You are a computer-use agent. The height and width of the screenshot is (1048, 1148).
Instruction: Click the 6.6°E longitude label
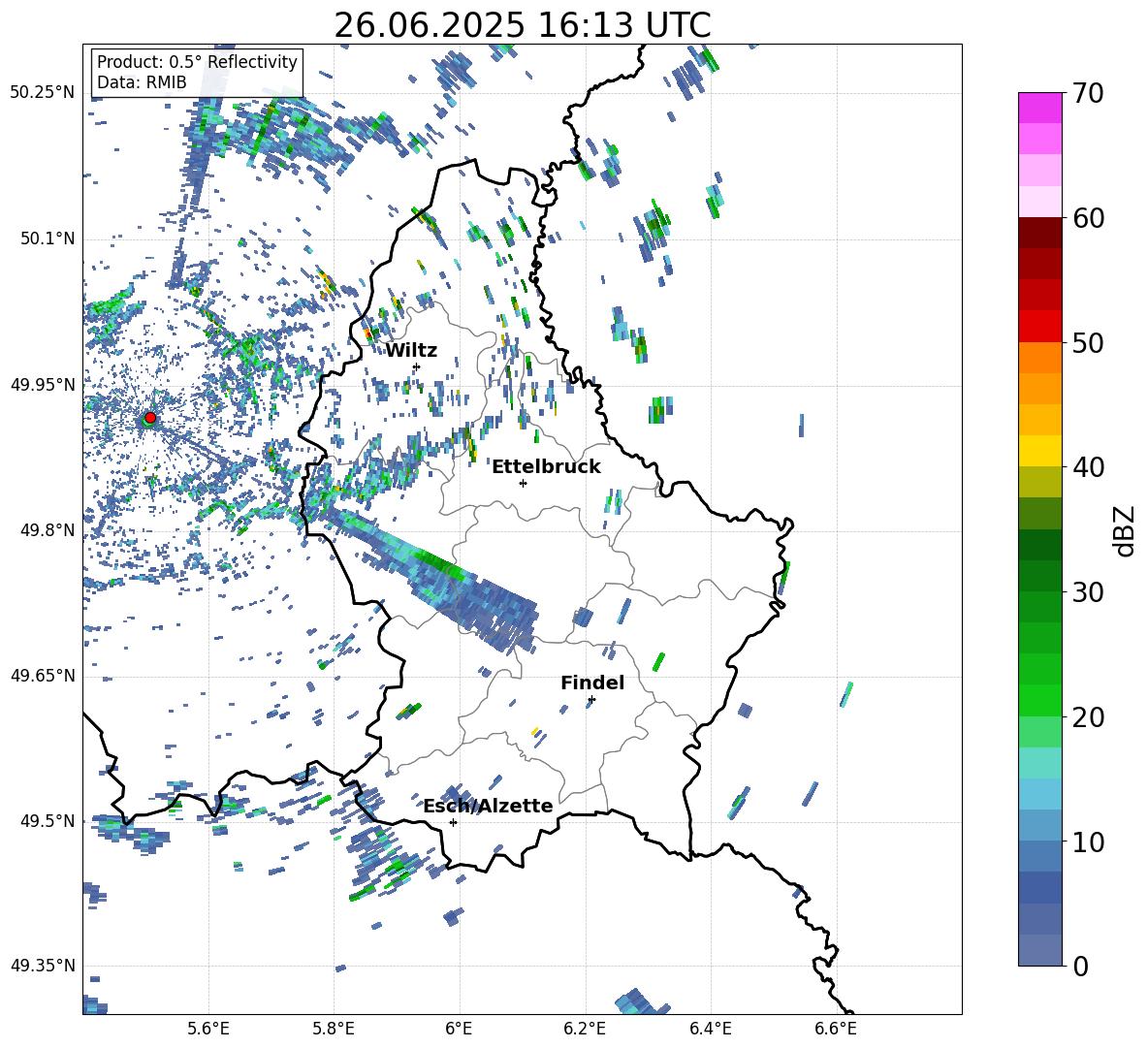point(836,1029)
